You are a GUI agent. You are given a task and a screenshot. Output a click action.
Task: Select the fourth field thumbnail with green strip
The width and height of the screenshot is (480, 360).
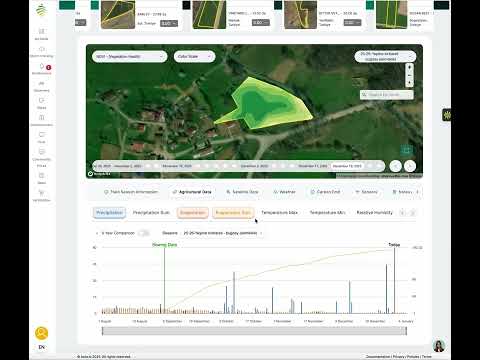pyautogui.click(x=392, y=15)
